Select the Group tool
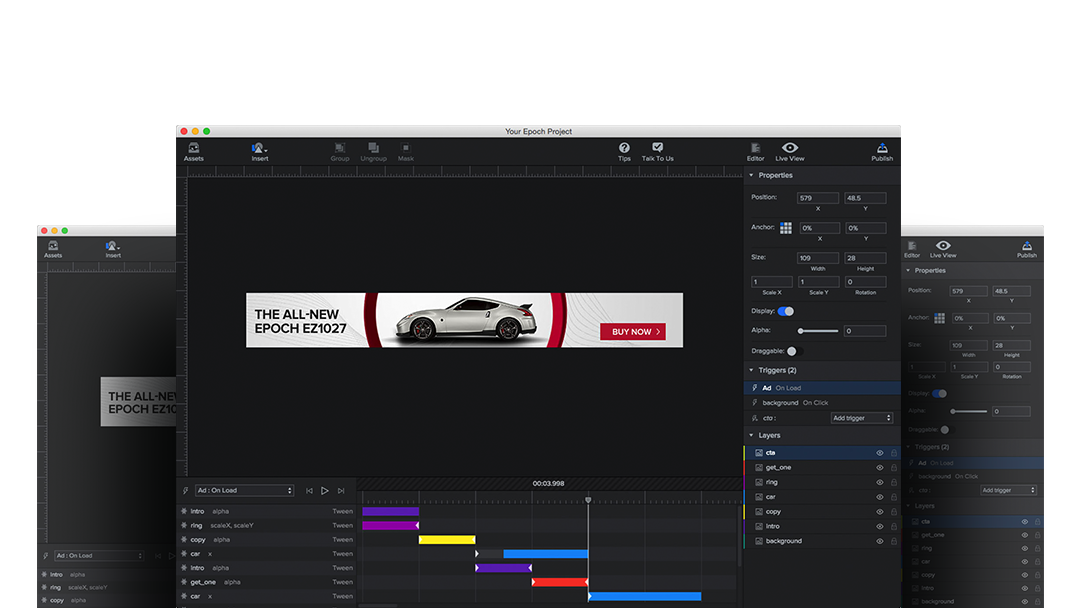The width and height of the screenshot is (1080, 608). point(340,152)
